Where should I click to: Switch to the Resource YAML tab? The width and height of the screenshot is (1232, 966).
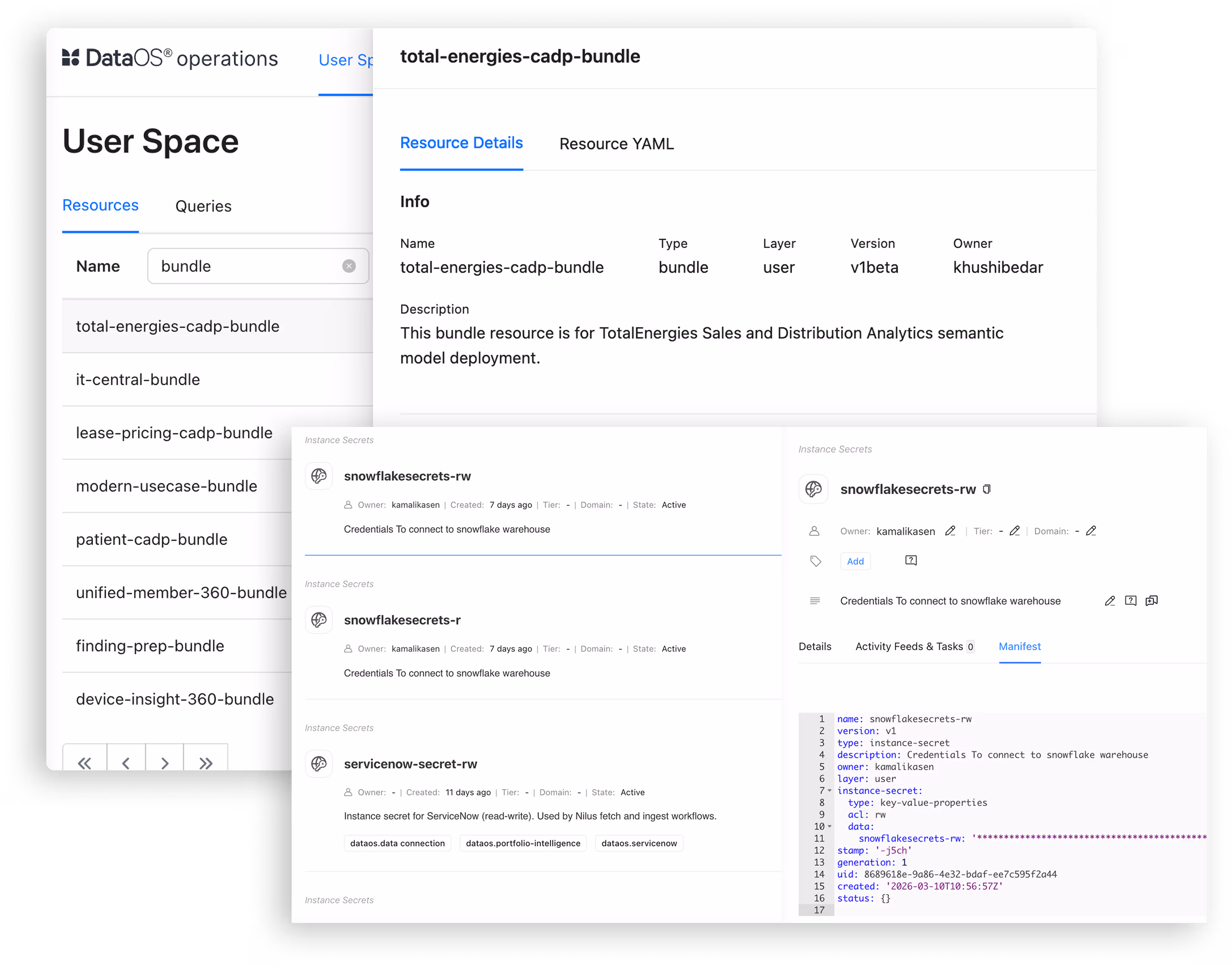point(616,144)
